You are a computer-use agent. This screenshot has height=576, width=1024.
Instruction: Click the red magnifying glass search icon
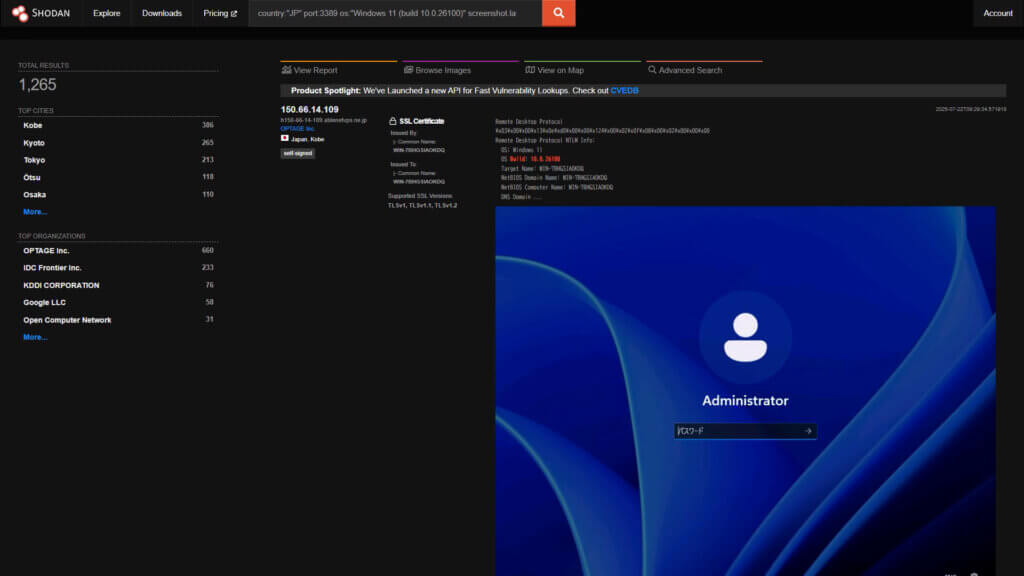tap(558, 13)
